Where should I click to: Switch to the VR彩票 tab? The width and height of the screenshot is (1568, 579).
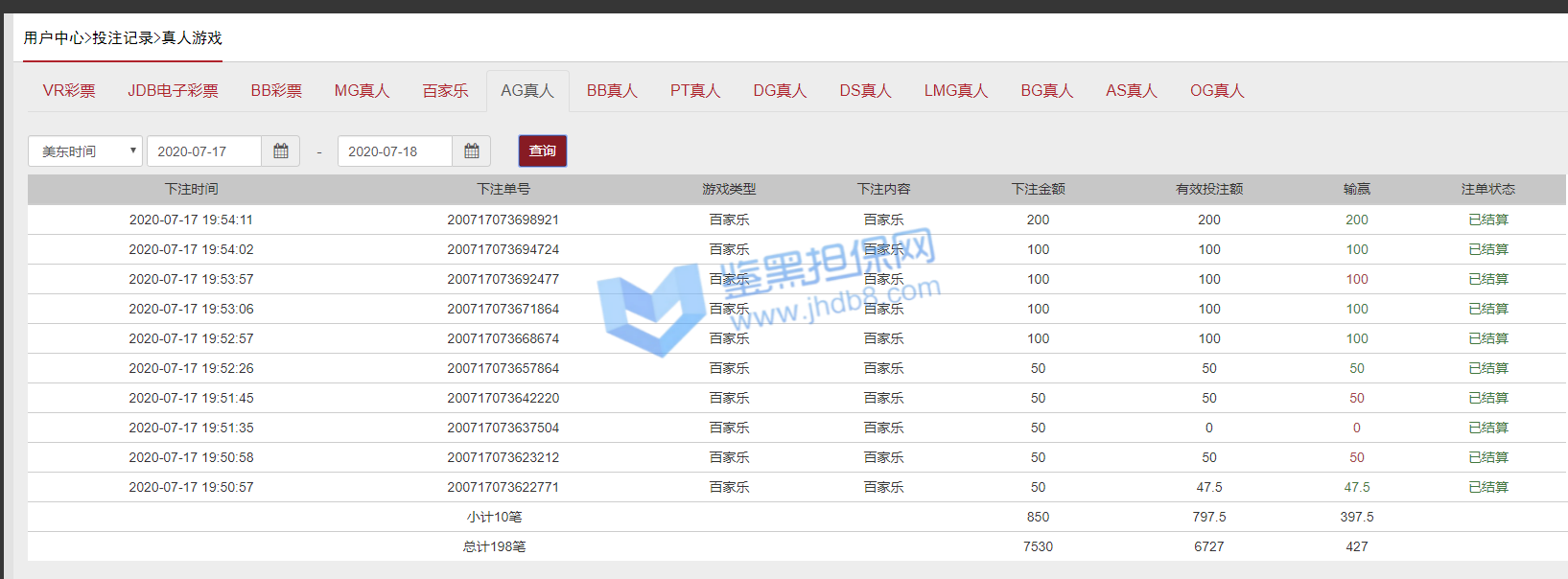pos(69,91)
